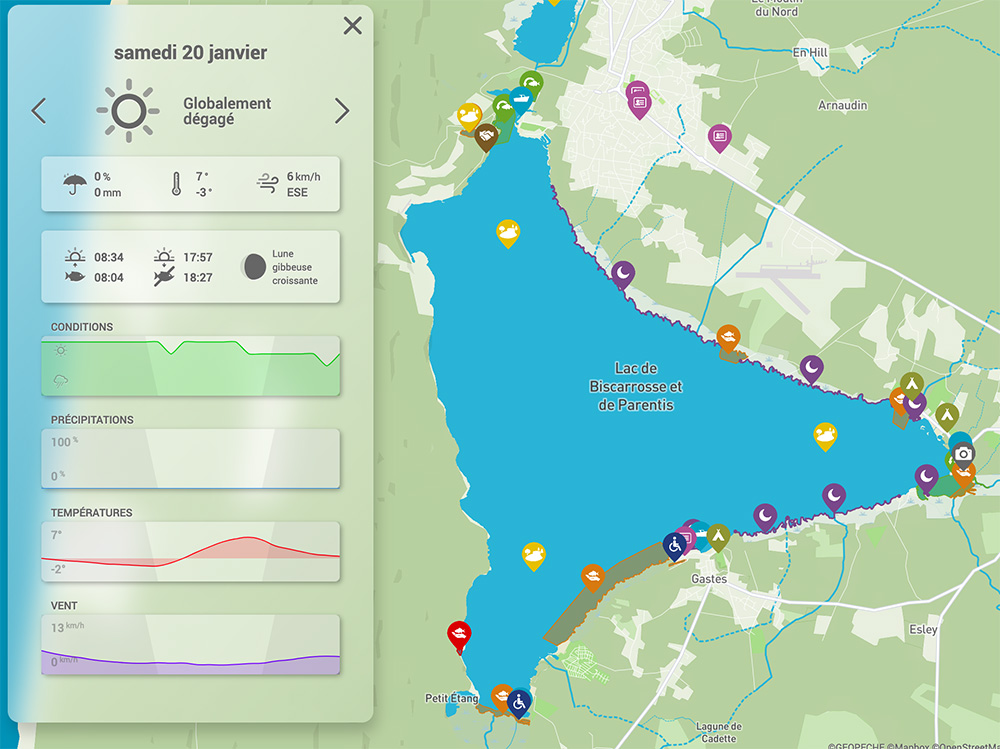
Task: Open the magenta card marker near Arnaudin road
Action: pos(719,137)
